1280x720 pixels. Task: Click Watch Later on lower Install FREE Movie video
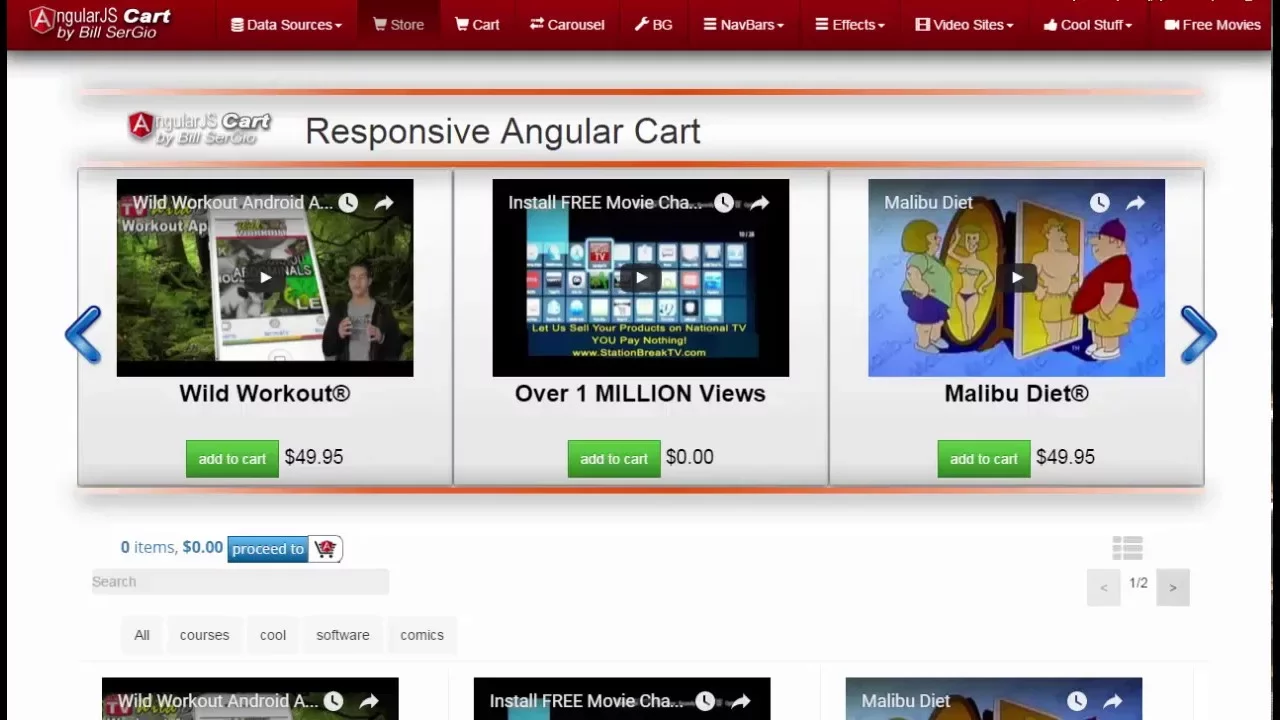705,702
